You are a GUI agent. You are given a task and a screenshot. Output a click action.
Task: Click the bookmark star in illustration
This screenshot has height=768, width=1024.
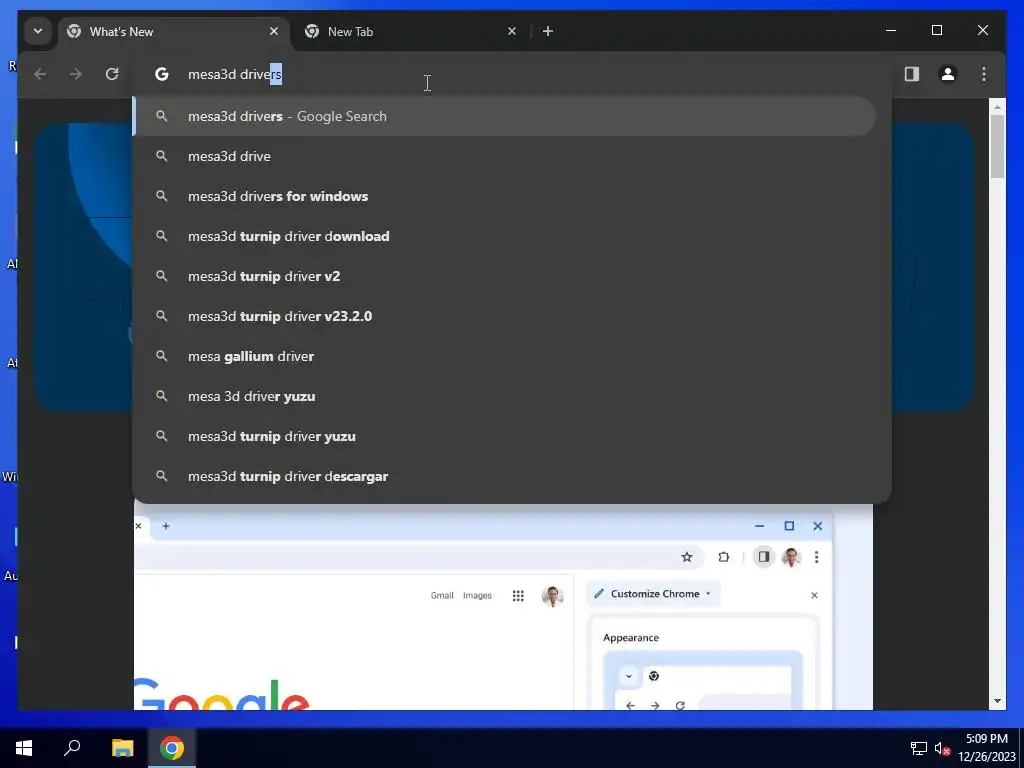coord(686,557)
